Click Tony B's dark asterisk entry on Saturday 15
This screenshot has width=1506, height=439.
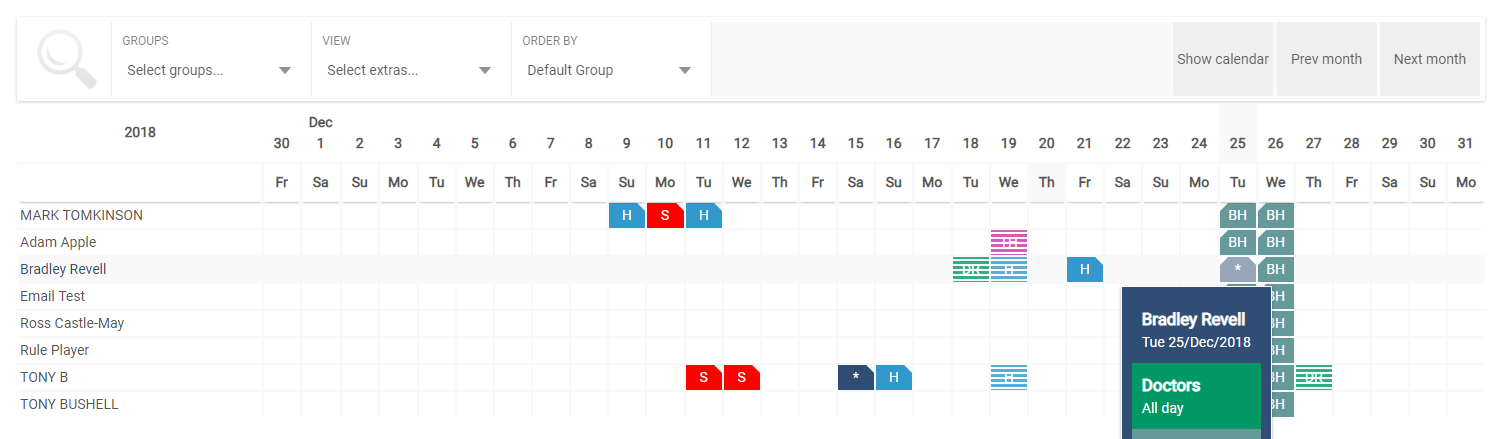tap(856, 377)
